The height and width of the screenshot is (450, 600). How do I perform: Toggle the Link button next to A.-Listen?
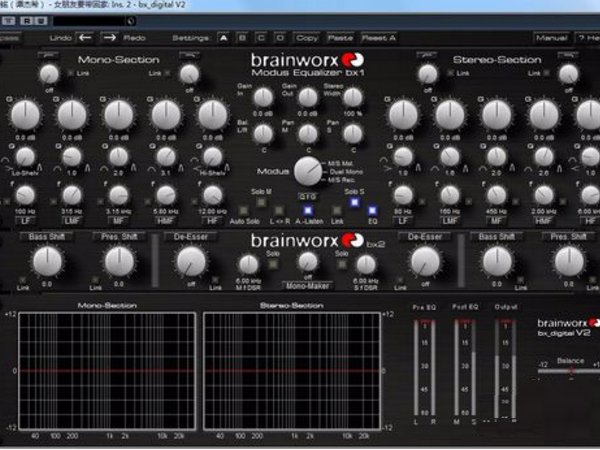(336, 210)
